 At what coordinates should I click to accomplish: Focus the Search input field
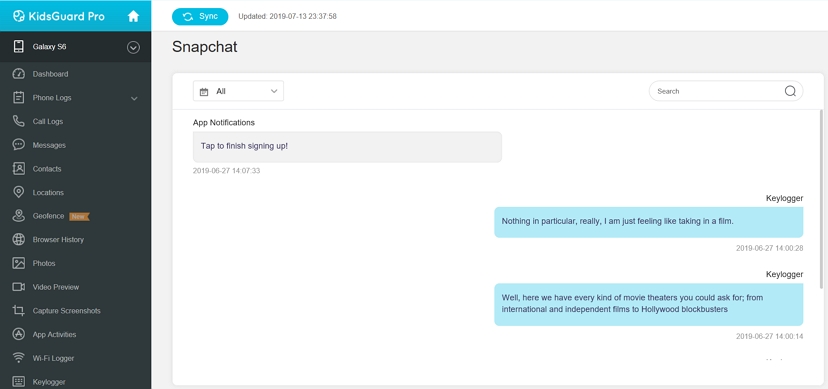pos(718,91)
